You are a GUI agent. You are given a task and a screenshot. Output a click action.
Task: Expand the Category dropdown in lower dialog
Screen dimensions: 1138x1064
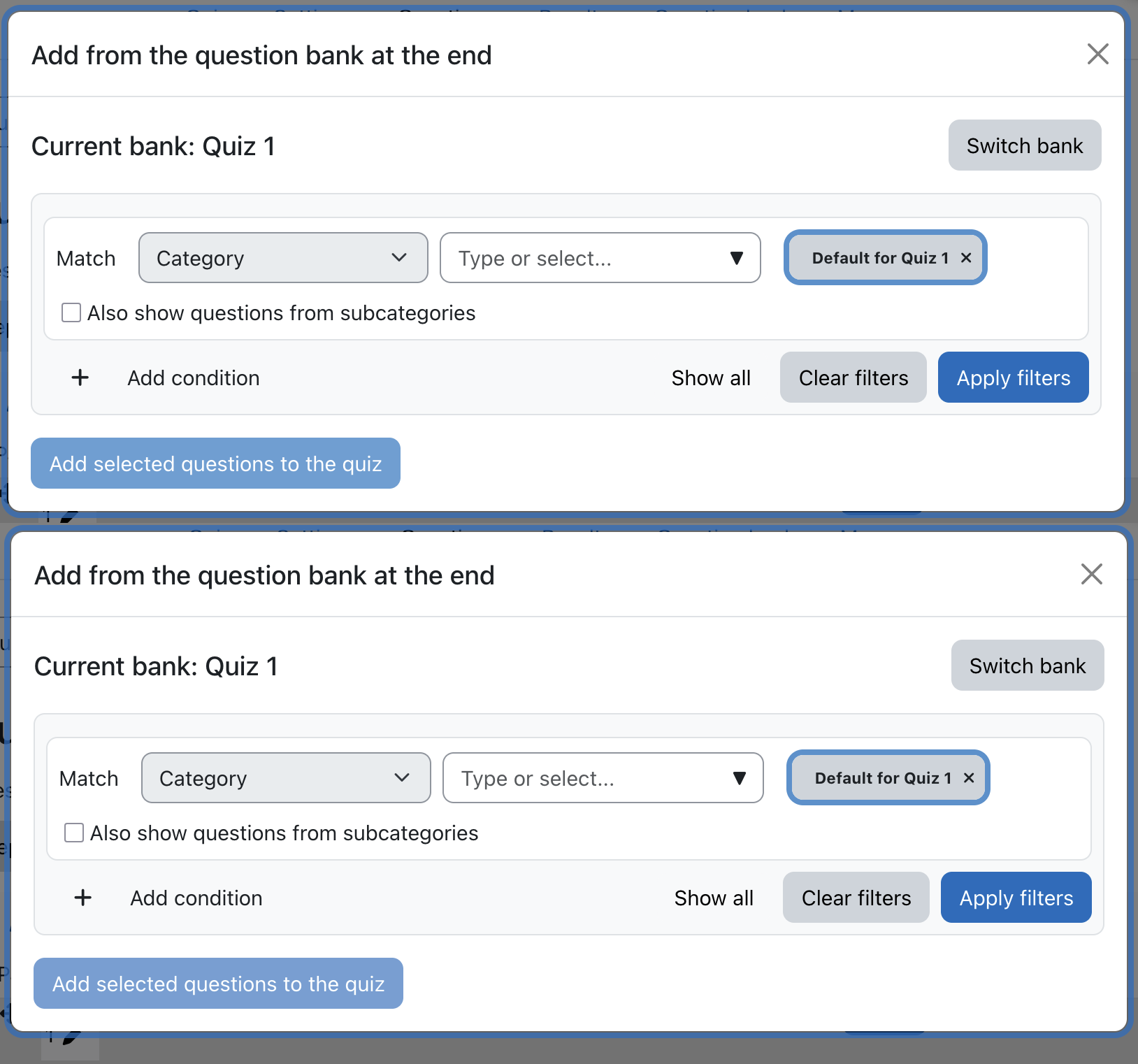tap(286, 778)
